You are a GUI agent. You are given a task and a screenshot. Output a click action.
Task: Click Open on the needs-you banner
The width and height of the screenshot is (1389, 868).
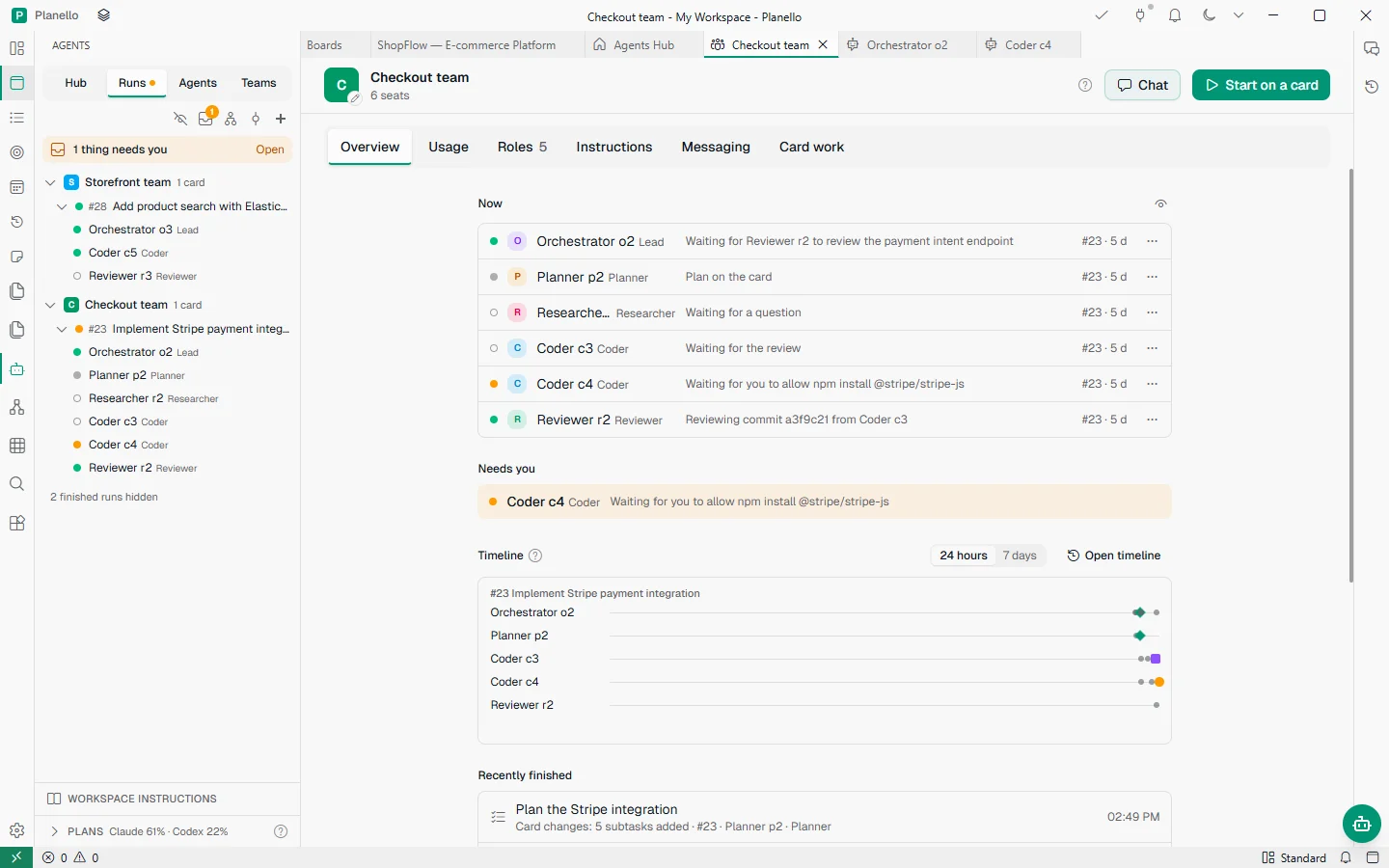point(270,149)
